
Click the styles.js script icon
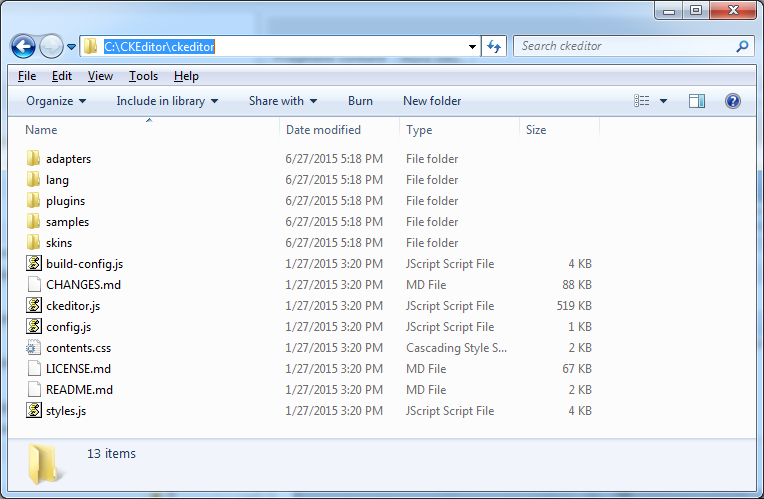pyautogui.click(x=34, y=410)
